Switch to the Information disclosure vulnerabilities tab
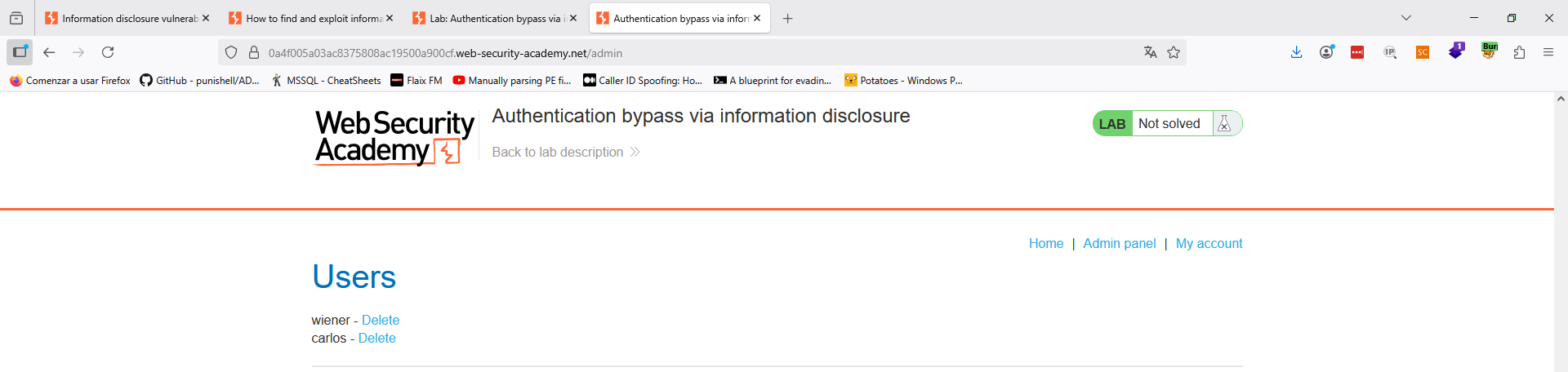Viewport: 1568px width, 372px height. (x=127, y=18)
